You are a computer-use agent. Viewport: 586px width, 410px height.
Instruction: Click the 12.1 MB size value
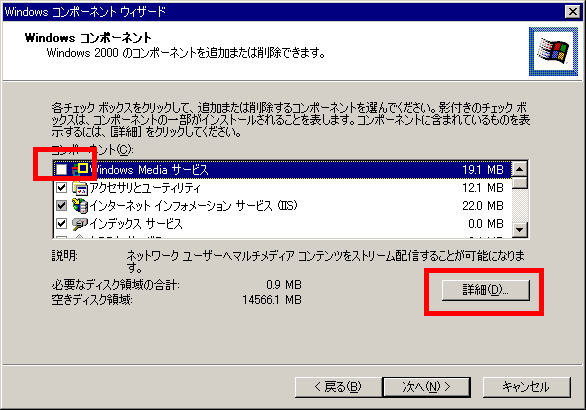[483, 188]
